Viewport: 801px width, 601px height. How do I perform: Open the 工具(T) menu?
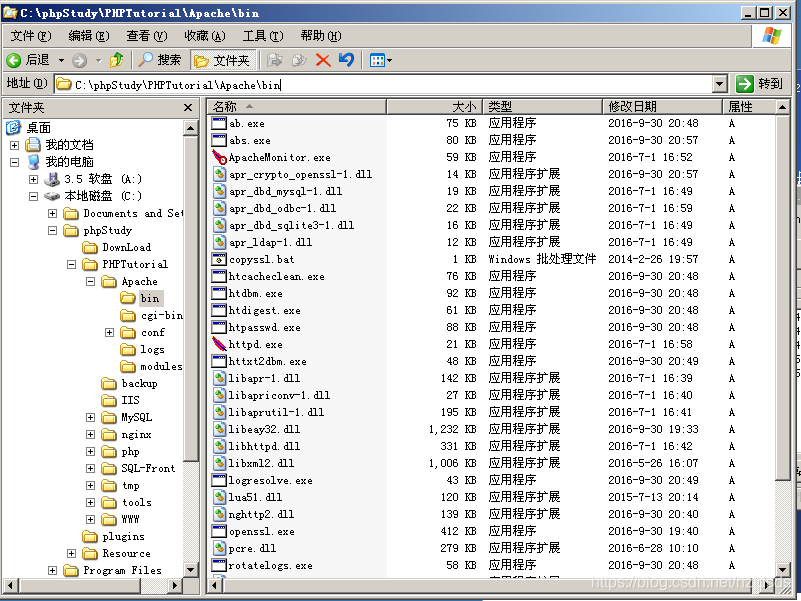[263, 36]
